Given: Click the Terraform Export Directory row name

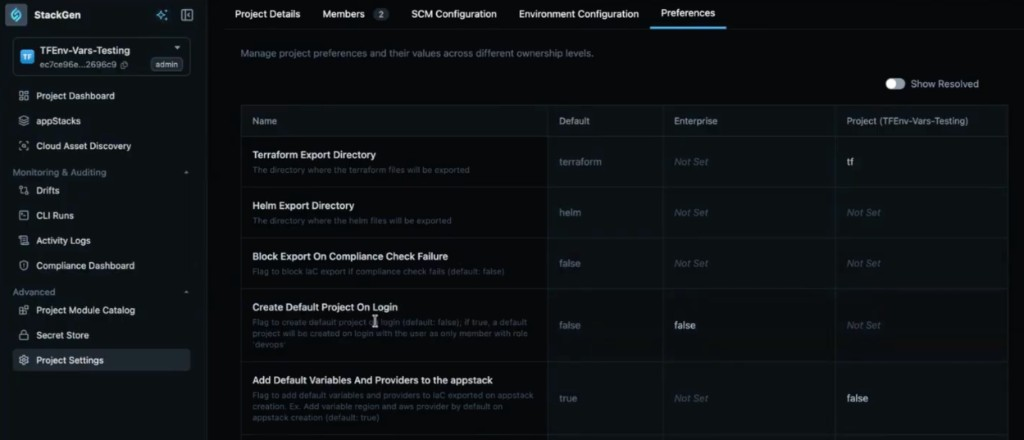Looking at the screenshot, I should (x=314, y=155).
